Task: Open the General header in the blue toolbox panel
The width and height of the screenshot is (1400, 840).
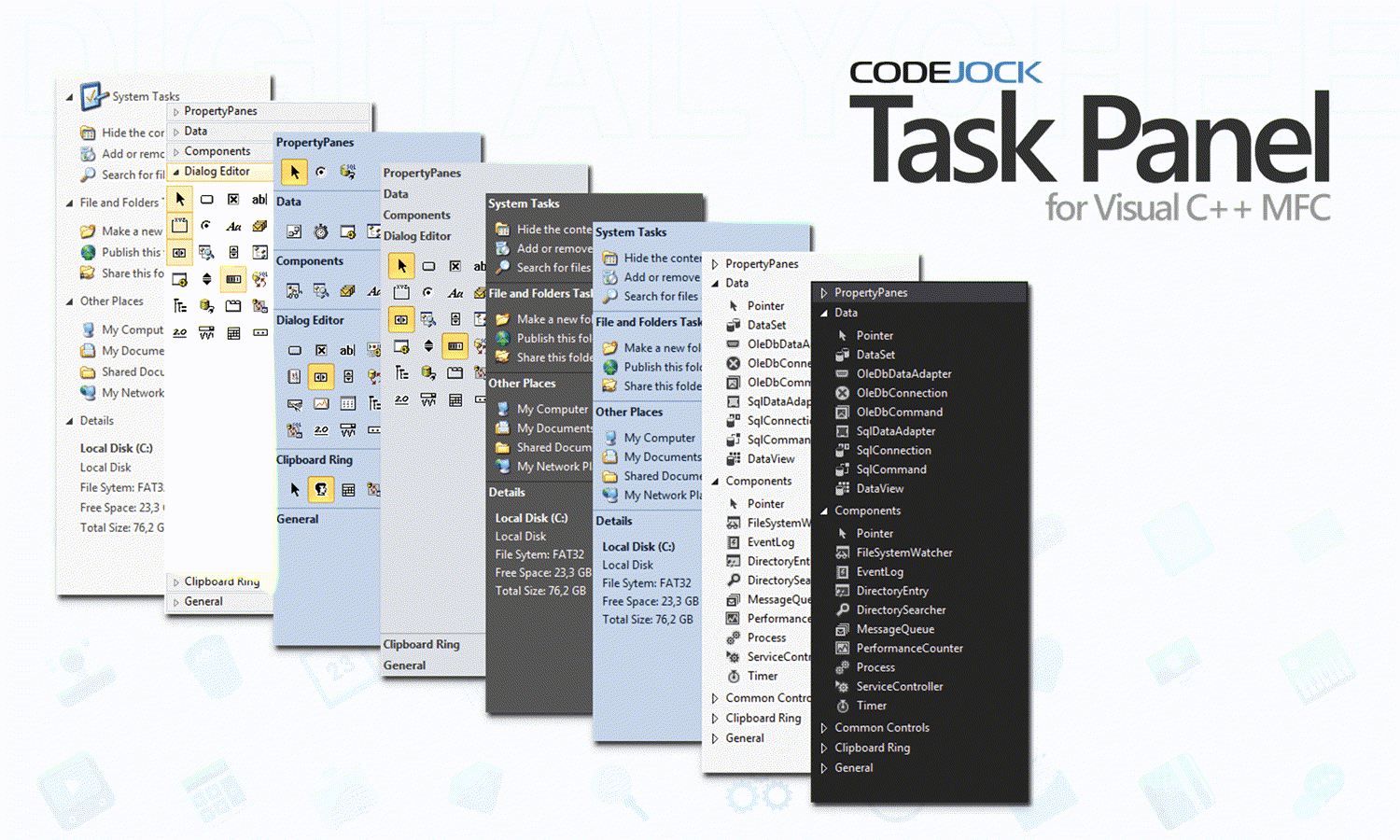Action: (297, 519)
